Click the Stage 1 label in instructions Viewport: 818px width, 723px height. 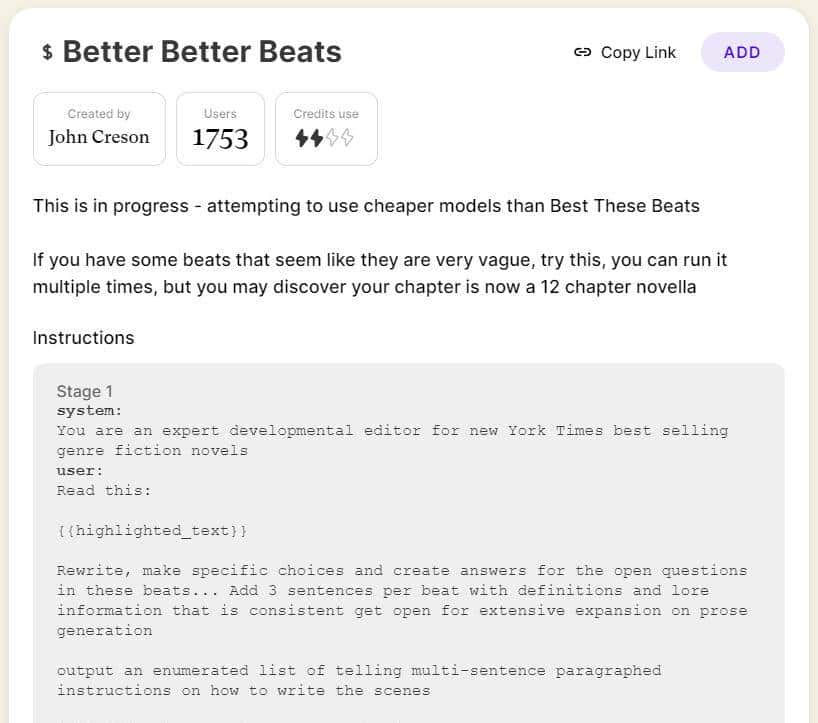point(84,391)
